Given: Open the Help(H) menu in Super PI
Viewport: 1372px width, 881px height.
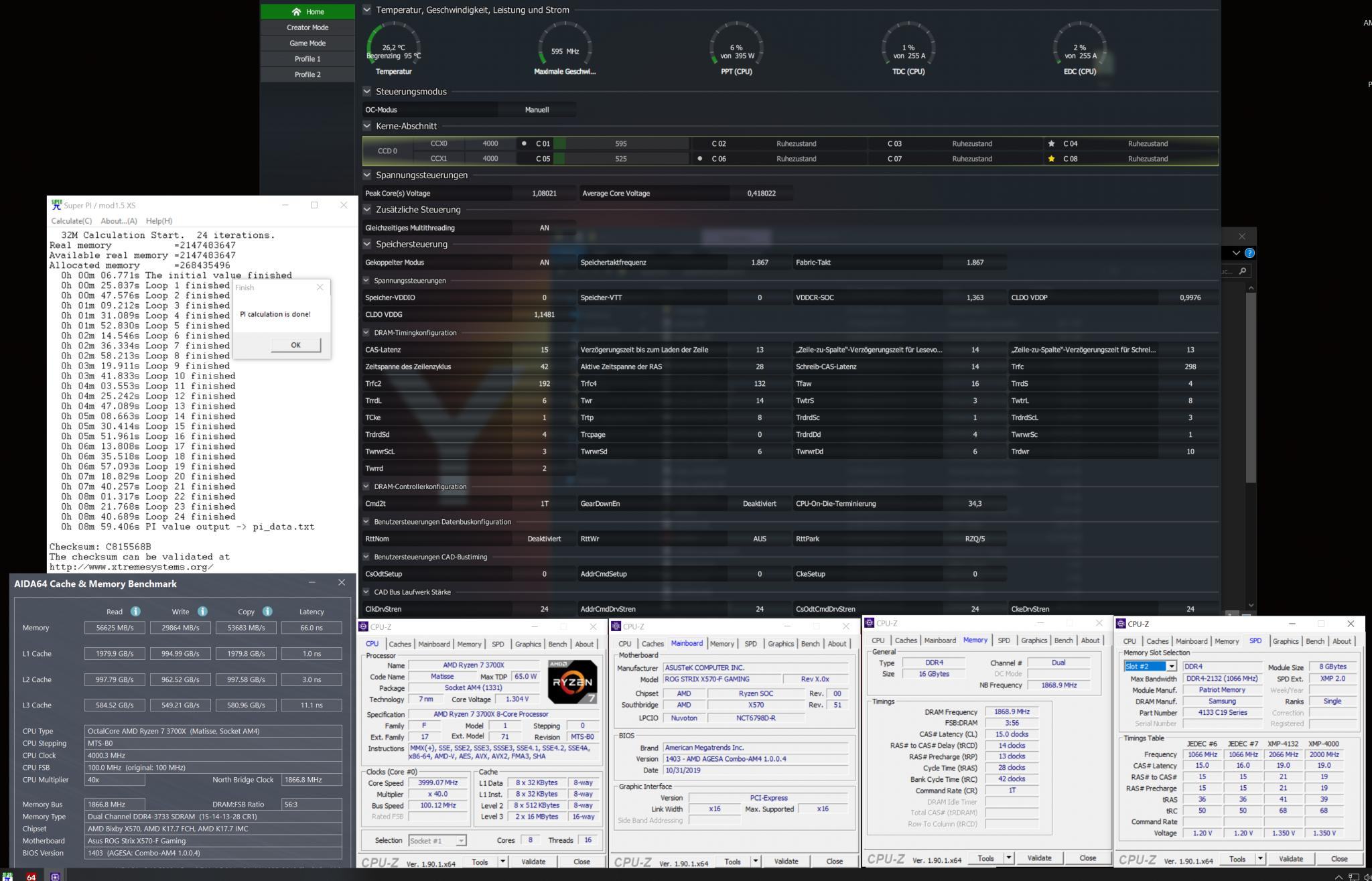Looking at the screenshot, I should click(x=159, y=221).
